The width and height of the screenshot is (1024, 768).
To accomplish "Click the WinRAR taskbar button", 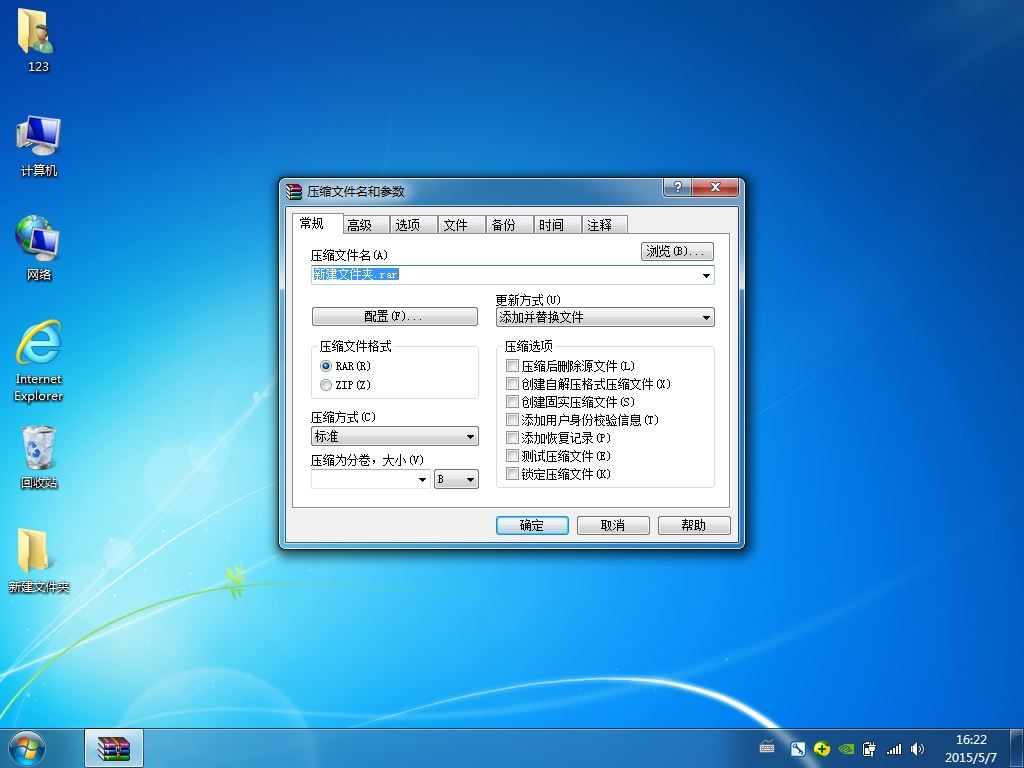I will [114, 748].
